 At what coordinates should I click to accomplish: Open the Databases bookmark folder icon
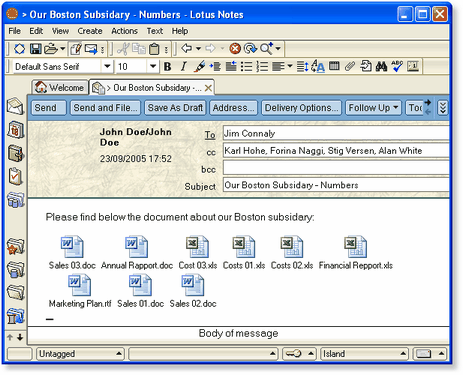[x=15, y=269]
